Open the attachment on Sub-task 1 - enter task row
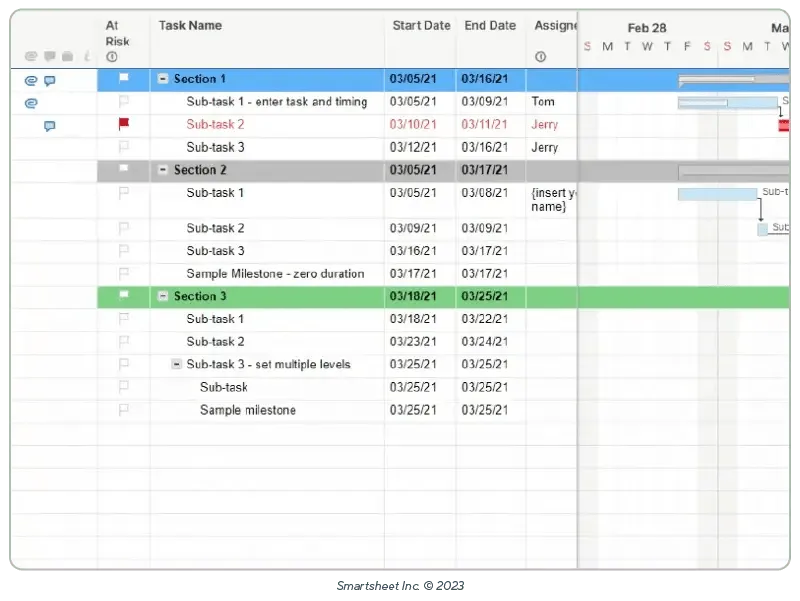The width and height of the screenshot is (800, 601). [31, 104]
